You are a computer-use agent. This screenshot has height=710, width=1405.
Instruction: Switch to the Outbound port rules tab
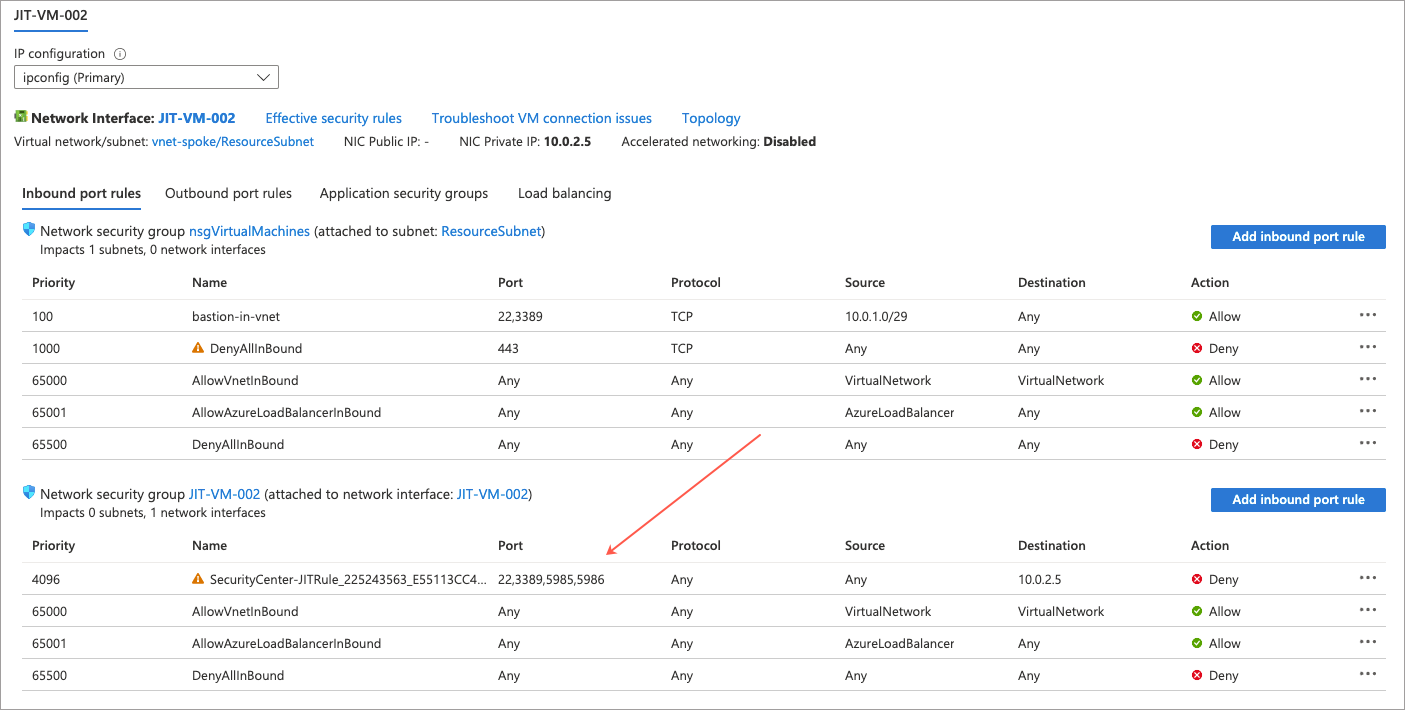pyautogui.click(x=228, y=193)
